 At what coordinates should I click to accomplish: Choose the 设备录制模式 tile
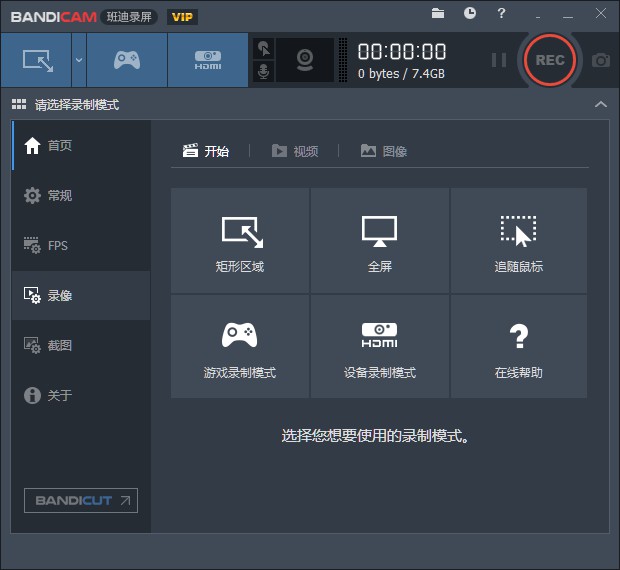click(380, 346)
